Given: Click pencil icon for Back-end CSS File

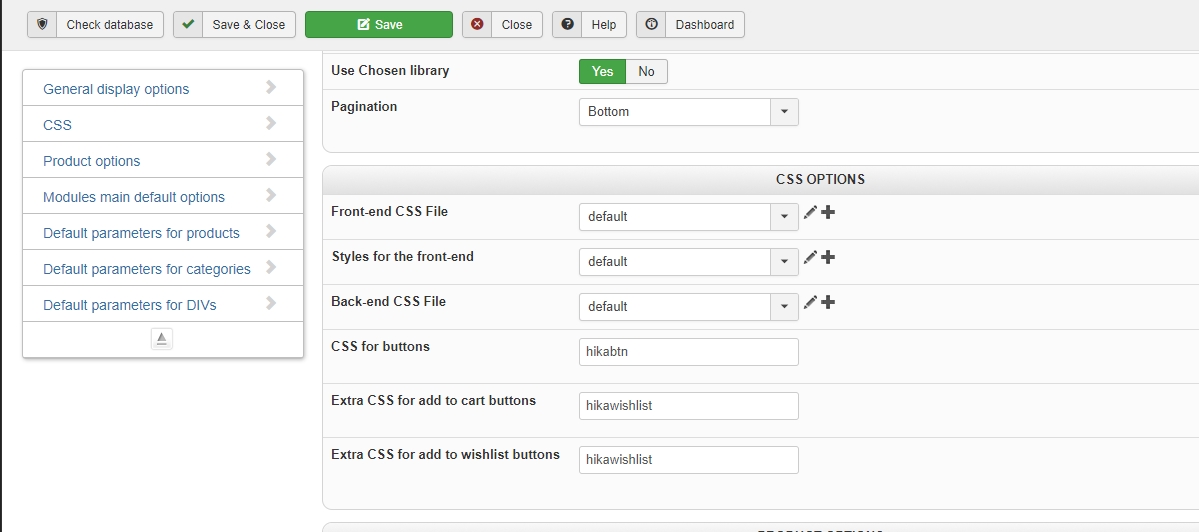Looking at the screenshot, I should coord(810,303).
